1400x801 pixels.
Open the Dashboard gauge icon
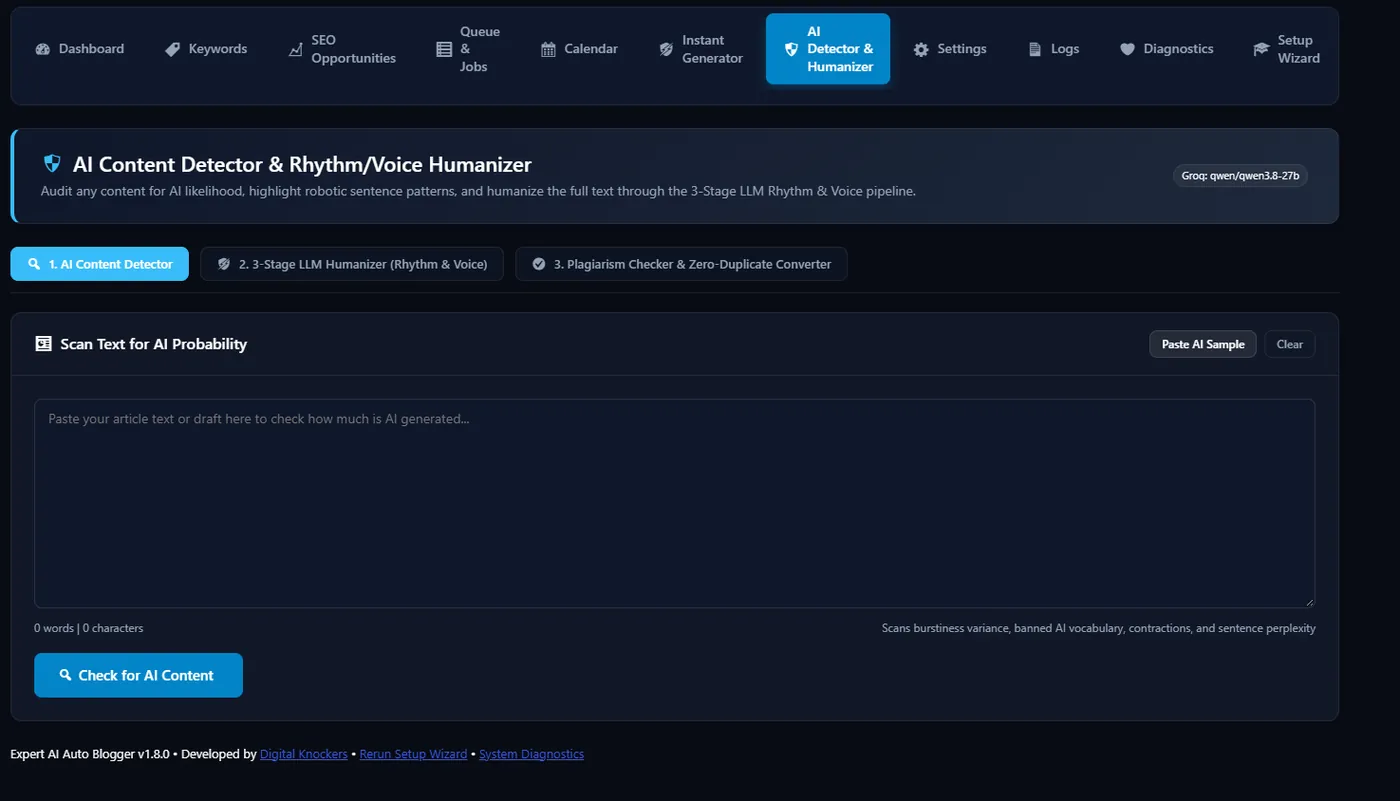[x=42, y=49]
